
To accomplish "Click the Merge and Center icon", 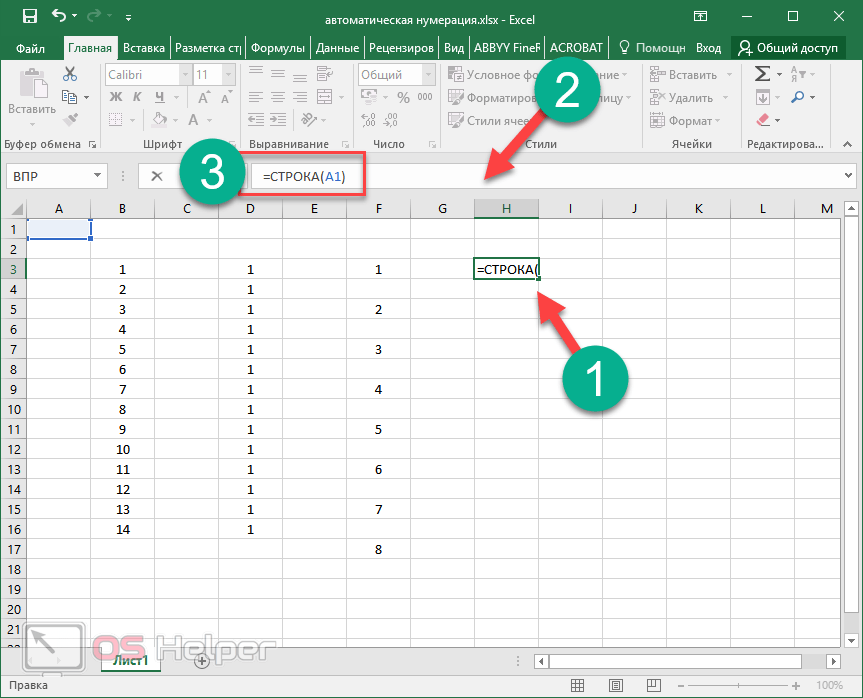I will tap(325, 97).
